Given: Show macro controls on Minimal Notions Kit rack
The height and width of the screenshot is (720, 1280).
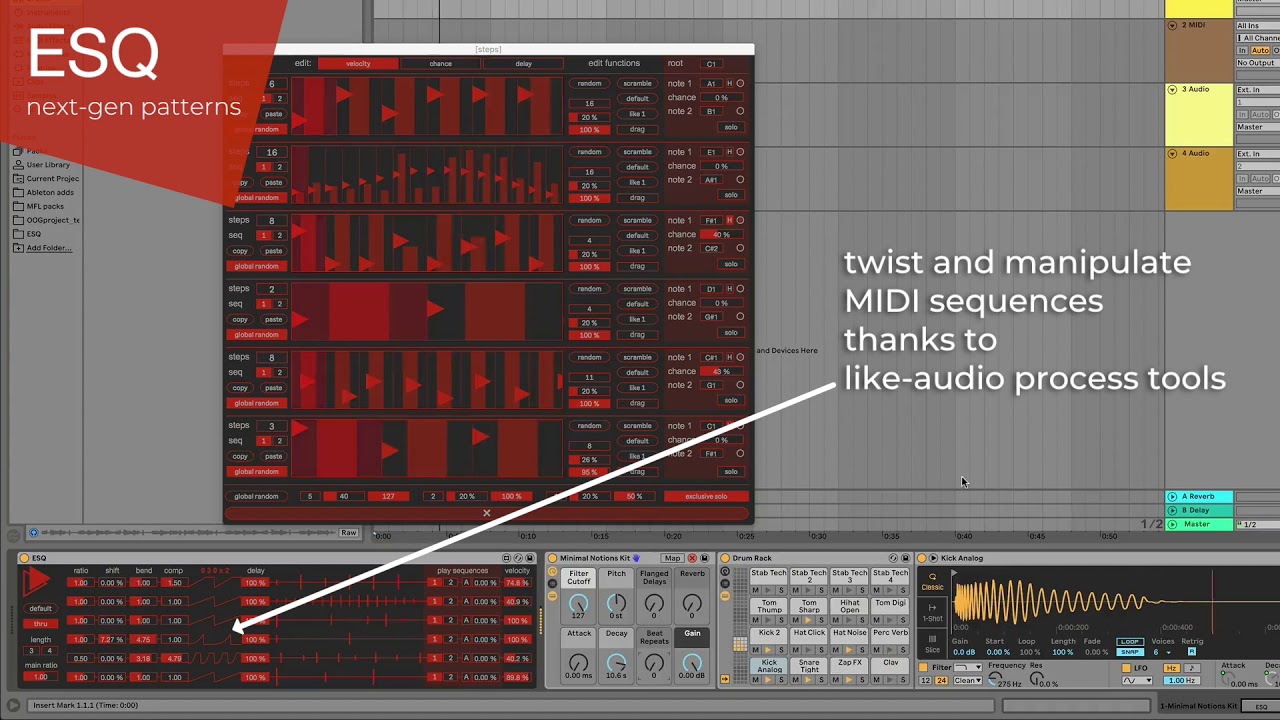Looking at the screenshot, I should pyautogui.click(x=552, y=571).
